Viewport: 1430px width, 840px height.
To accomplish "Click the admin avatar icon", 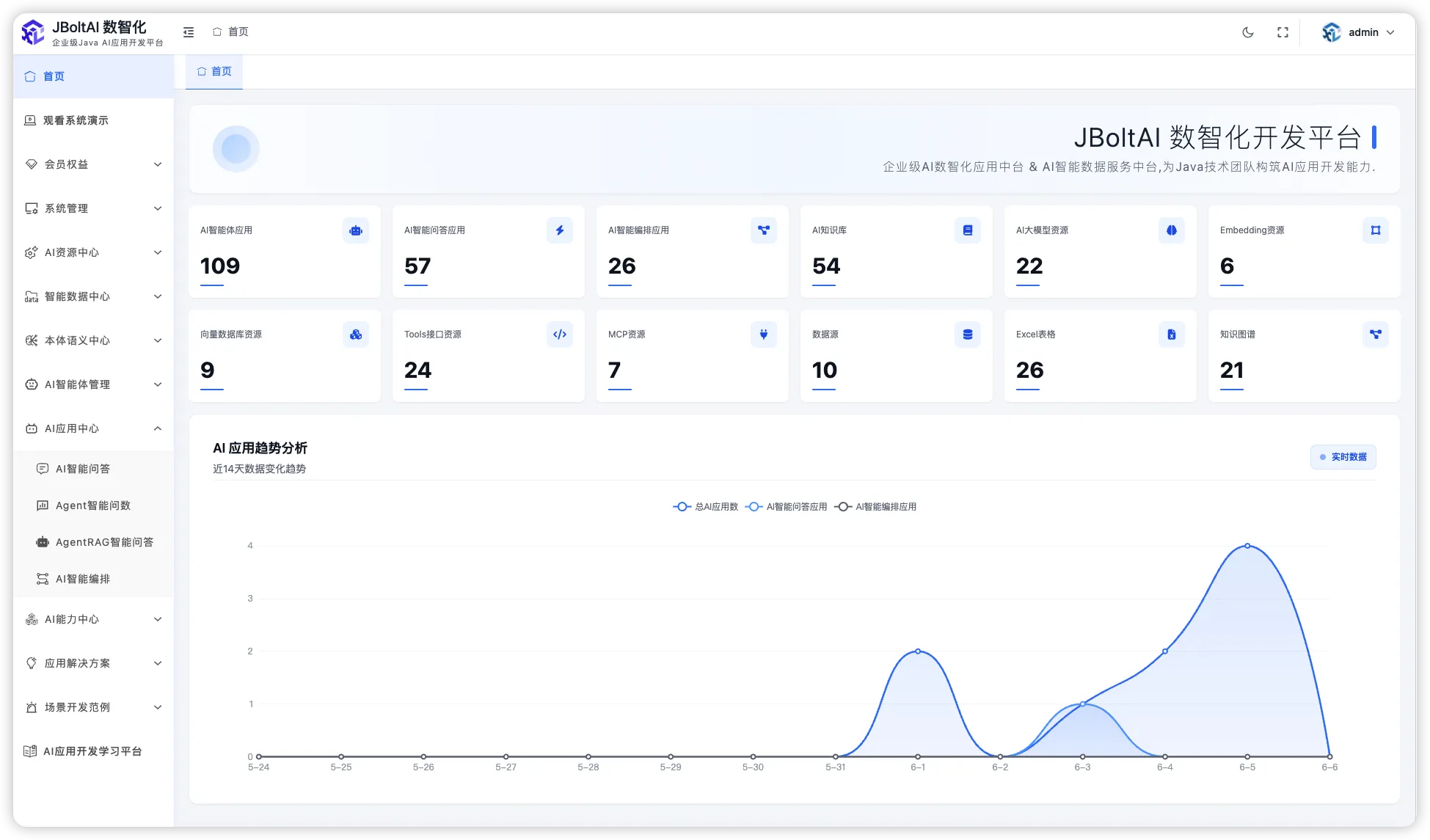I will 1331,32.
